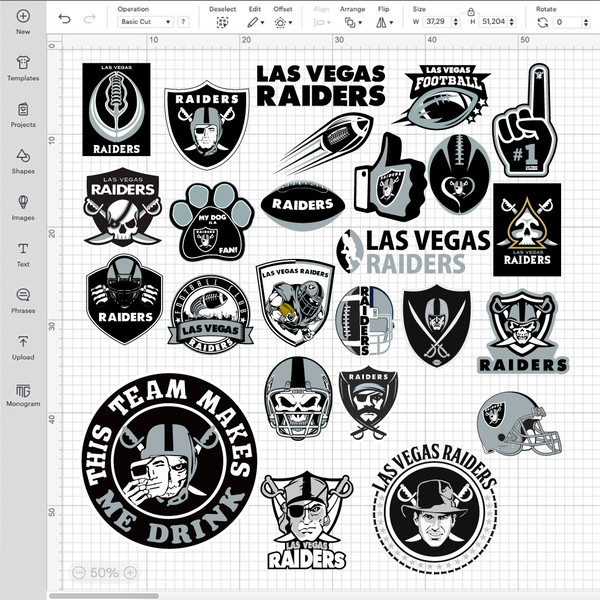Select the thumbs-up Raiders design
Image resolution: width=600 pixels, height=600 pixels.
point(390,177)
